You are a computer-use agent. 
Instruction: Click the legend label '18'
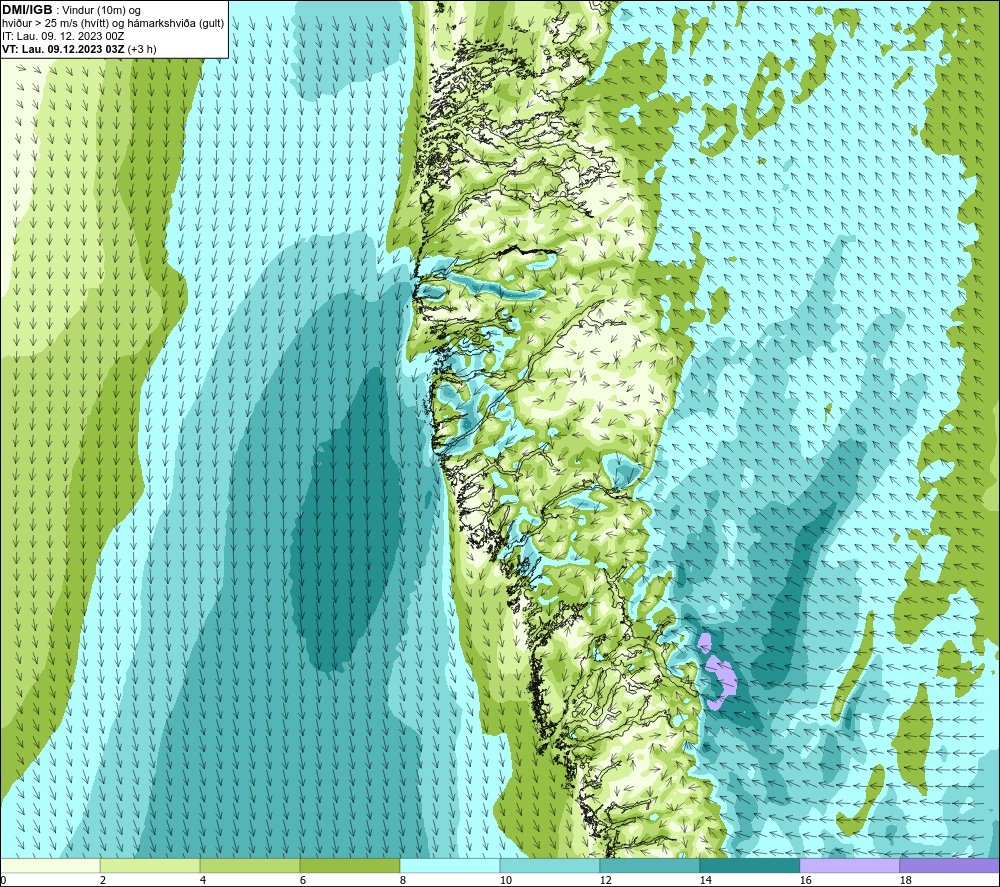(905, 881)
